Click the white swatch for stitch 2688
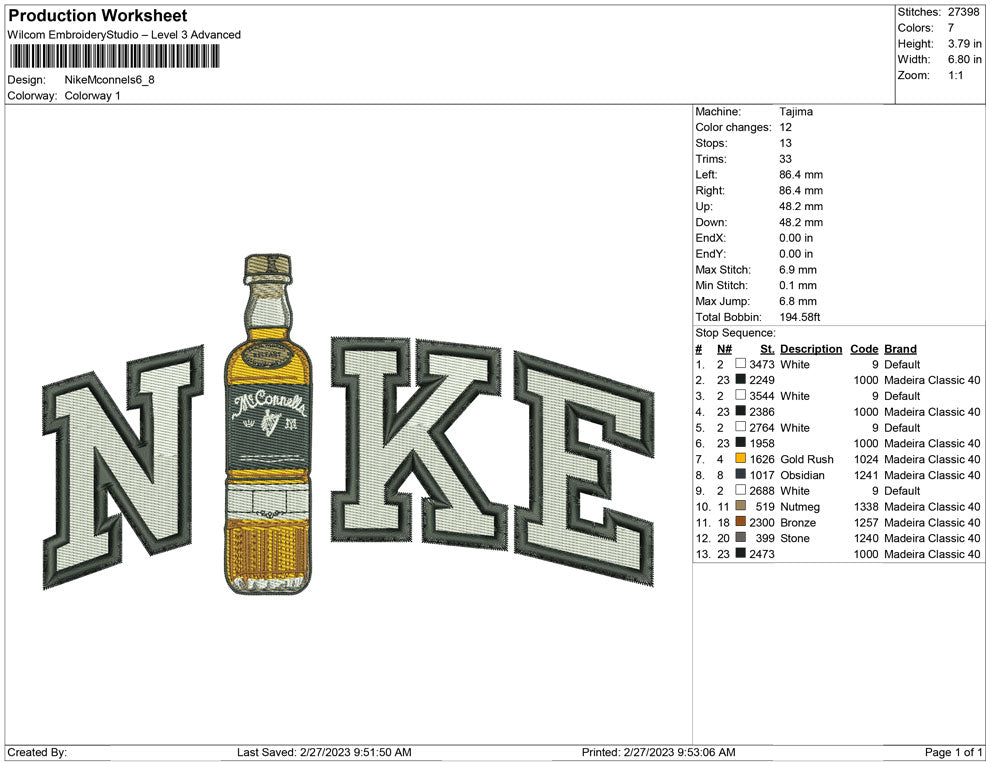Viewport: 990px width, 762px height. 741,490
